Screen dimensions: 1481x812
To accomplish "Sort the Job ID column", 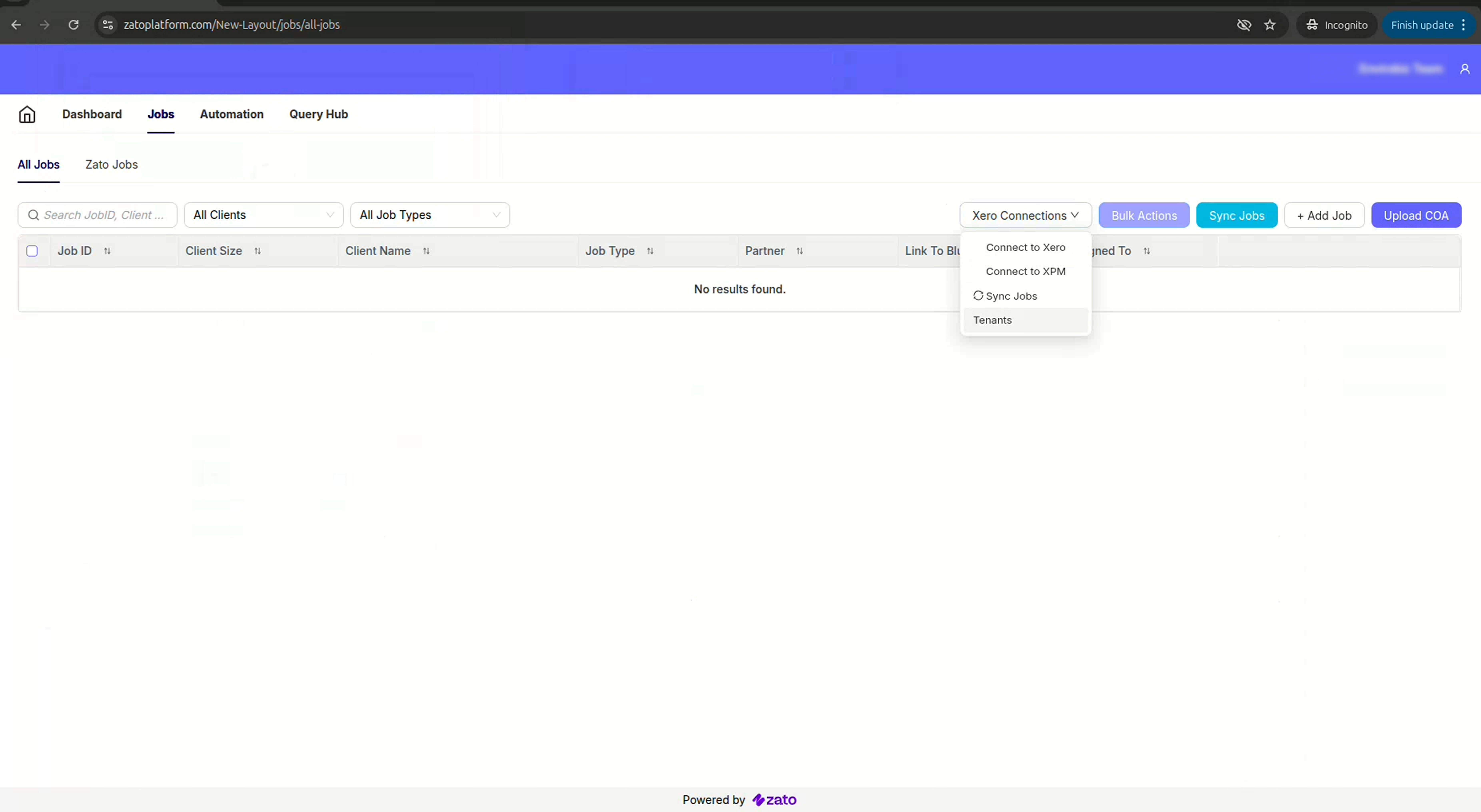I will (x=108, y=251).
